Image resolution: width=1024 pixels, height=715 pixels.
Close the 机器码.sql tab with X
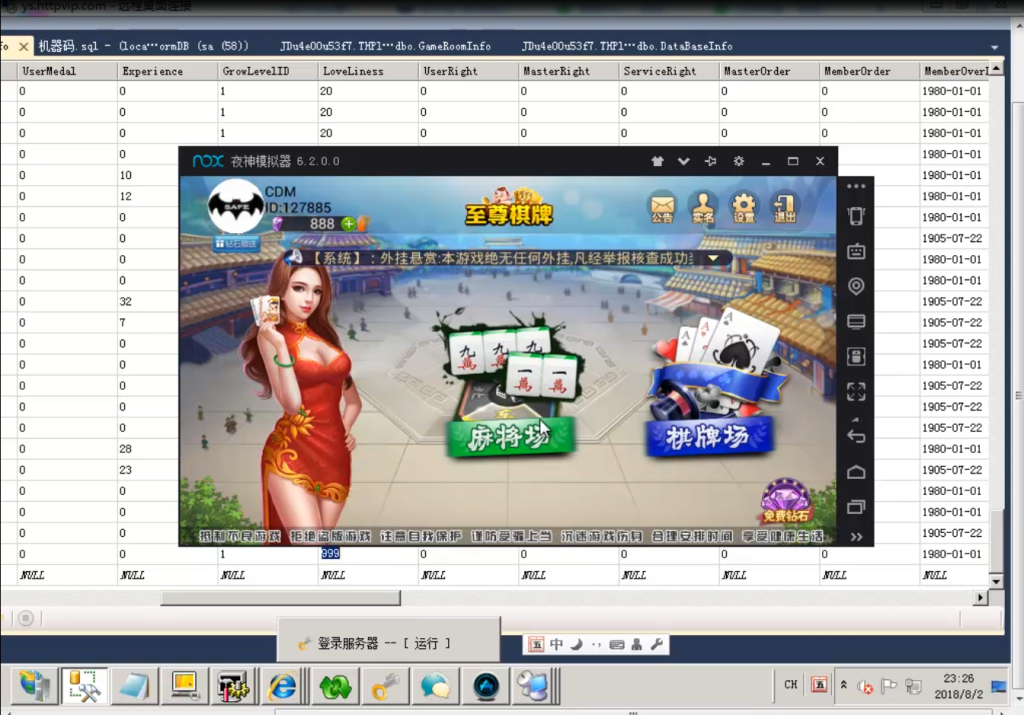[24, 46]
